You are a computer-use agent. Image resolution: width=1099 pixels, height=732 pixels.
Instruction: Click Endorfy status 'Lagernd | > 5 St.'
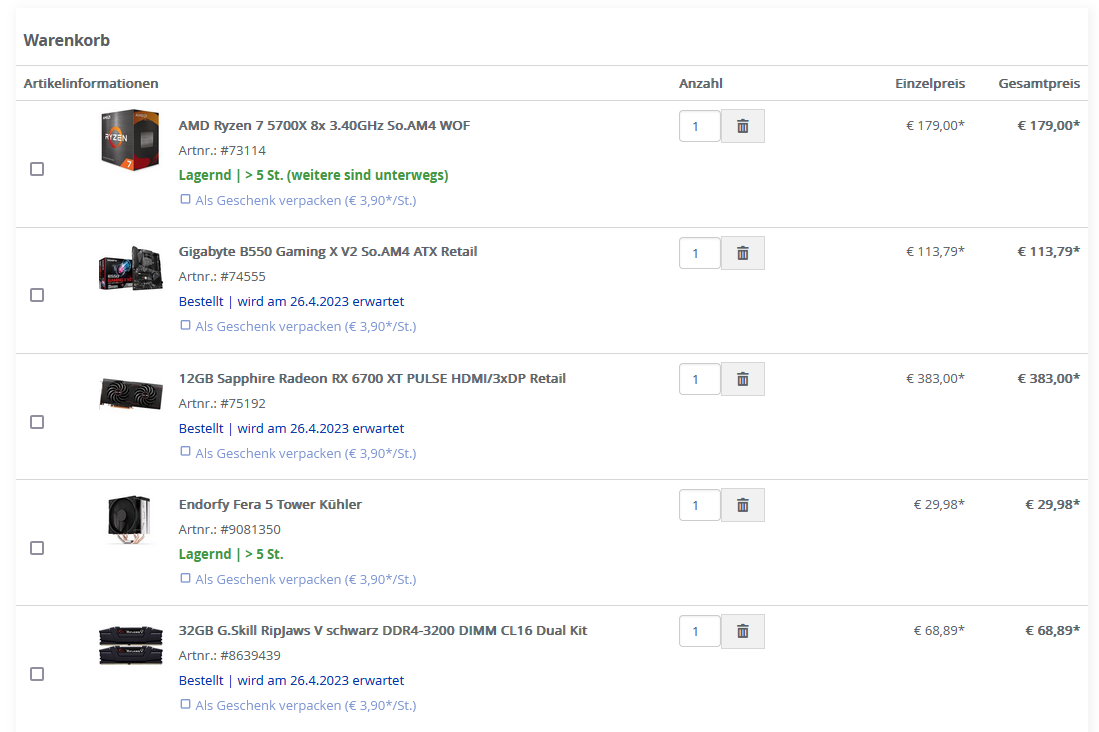pyautogui.click(x=231, y=554)
